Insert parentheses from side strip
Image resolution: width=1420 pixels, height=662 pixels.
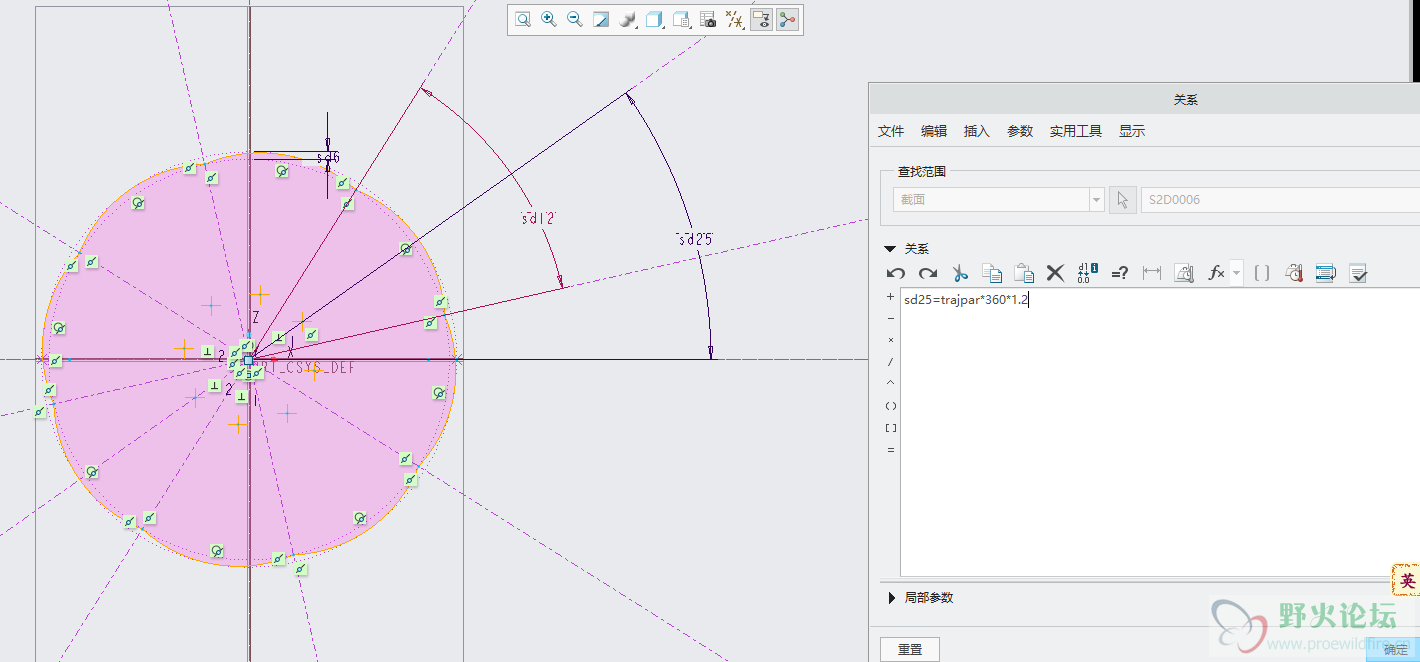pyautogui.click(x=891, y=406)
